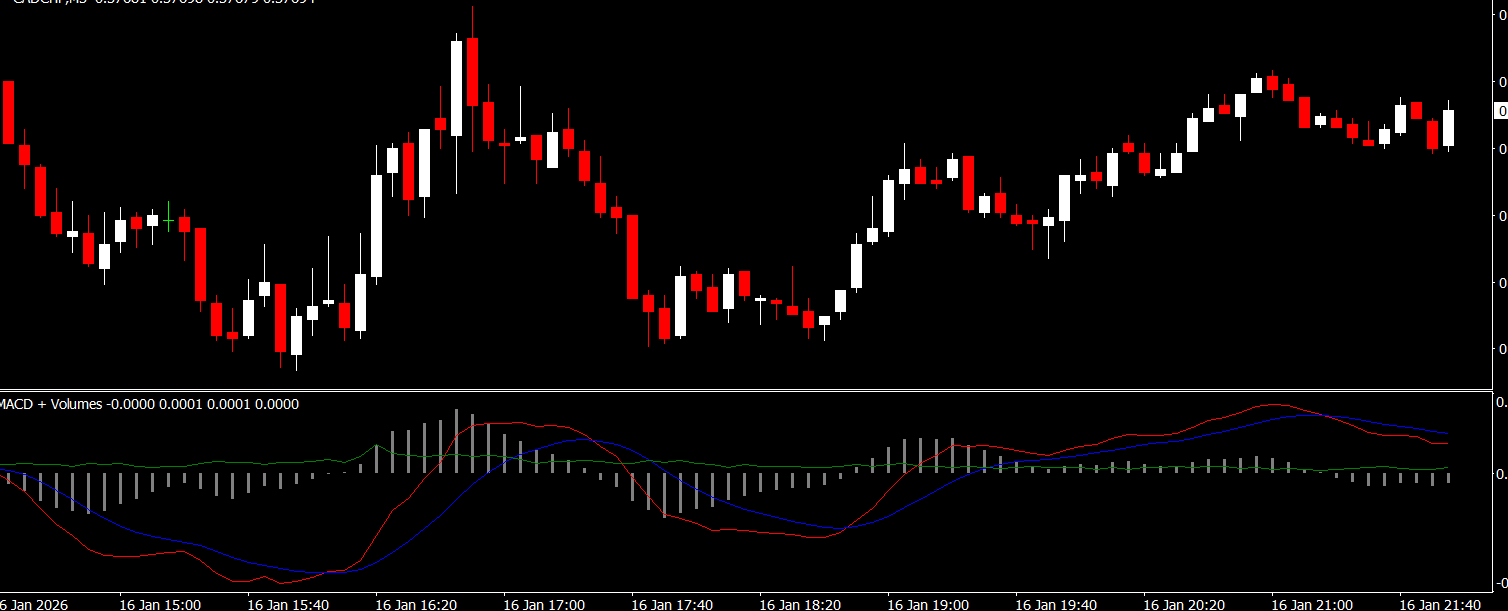
Task: Click the tallest gray histogram bar in MACD panel
Action: (x=457, y=440)
